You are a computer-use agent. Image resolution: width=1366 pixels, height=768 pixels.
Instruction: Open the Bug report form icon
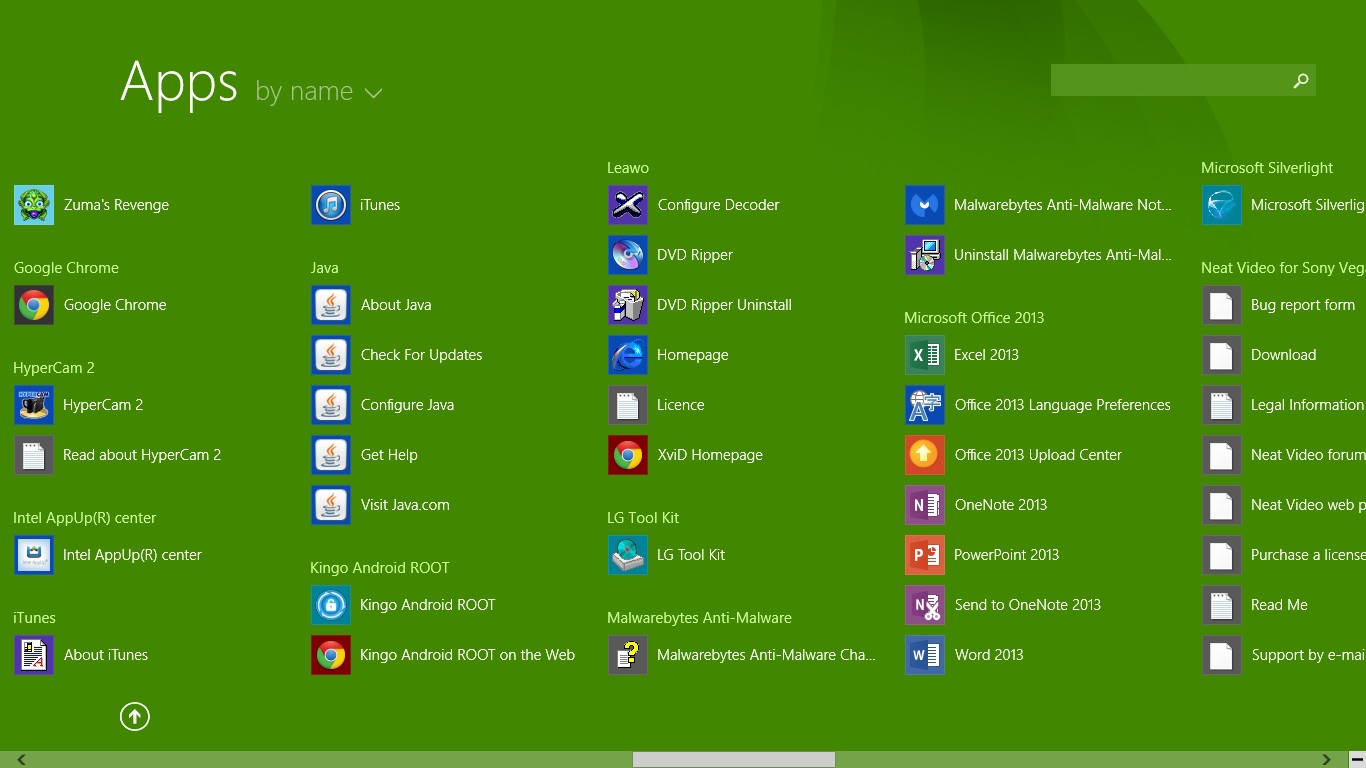point(1222,305)
